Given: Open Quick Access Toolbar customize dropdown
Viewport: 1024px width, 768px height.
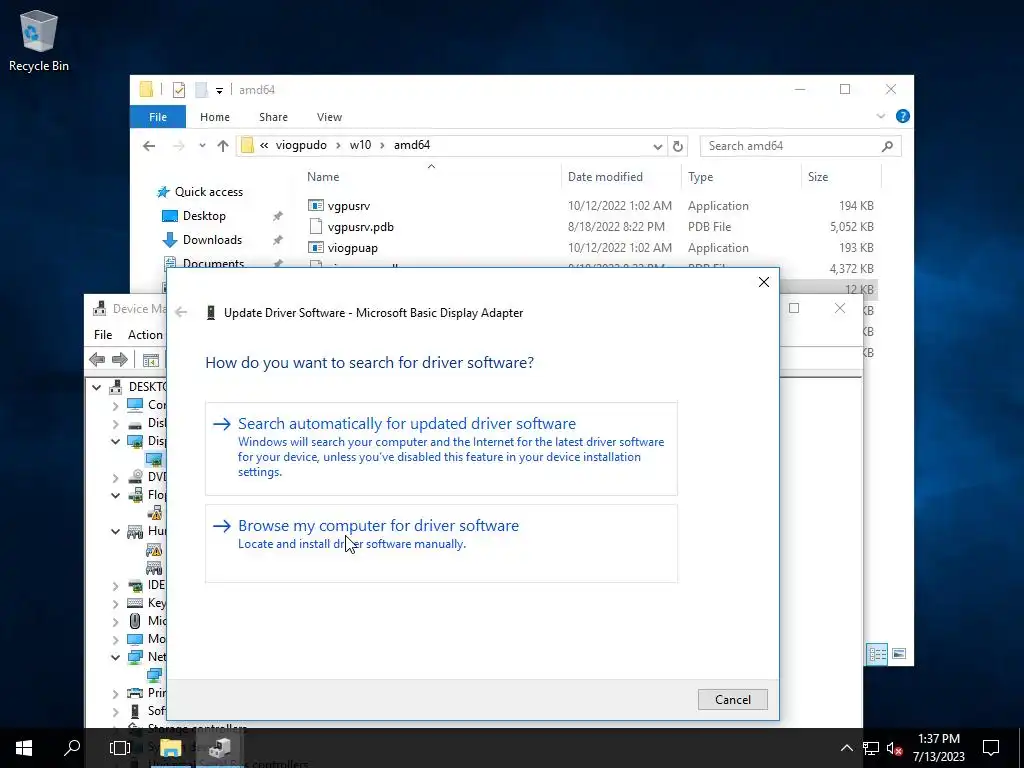Looking at the screenshot, I should [x=219, y=90].
